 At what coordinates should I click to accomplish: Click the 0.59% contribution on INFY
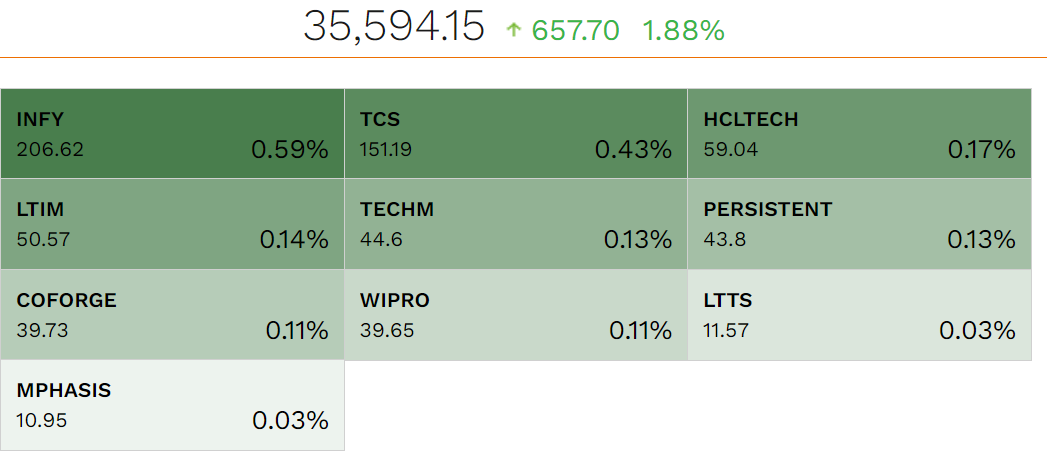[x=289, y=150]
